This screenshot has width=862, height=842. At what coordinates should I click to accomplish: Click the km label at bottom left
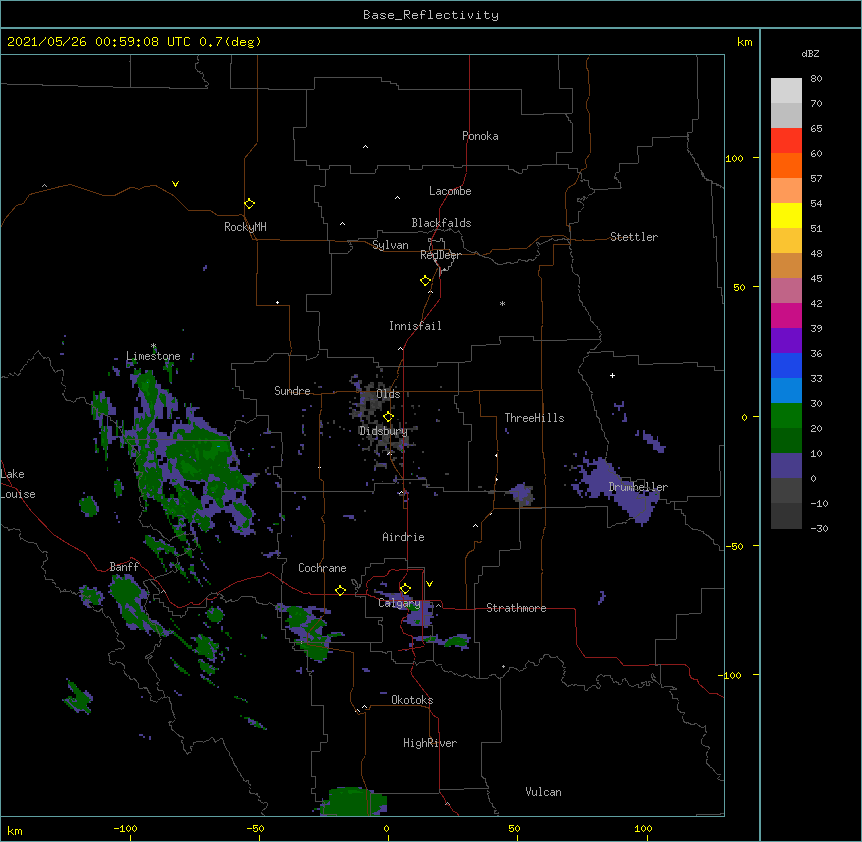[x=14, y=830]
